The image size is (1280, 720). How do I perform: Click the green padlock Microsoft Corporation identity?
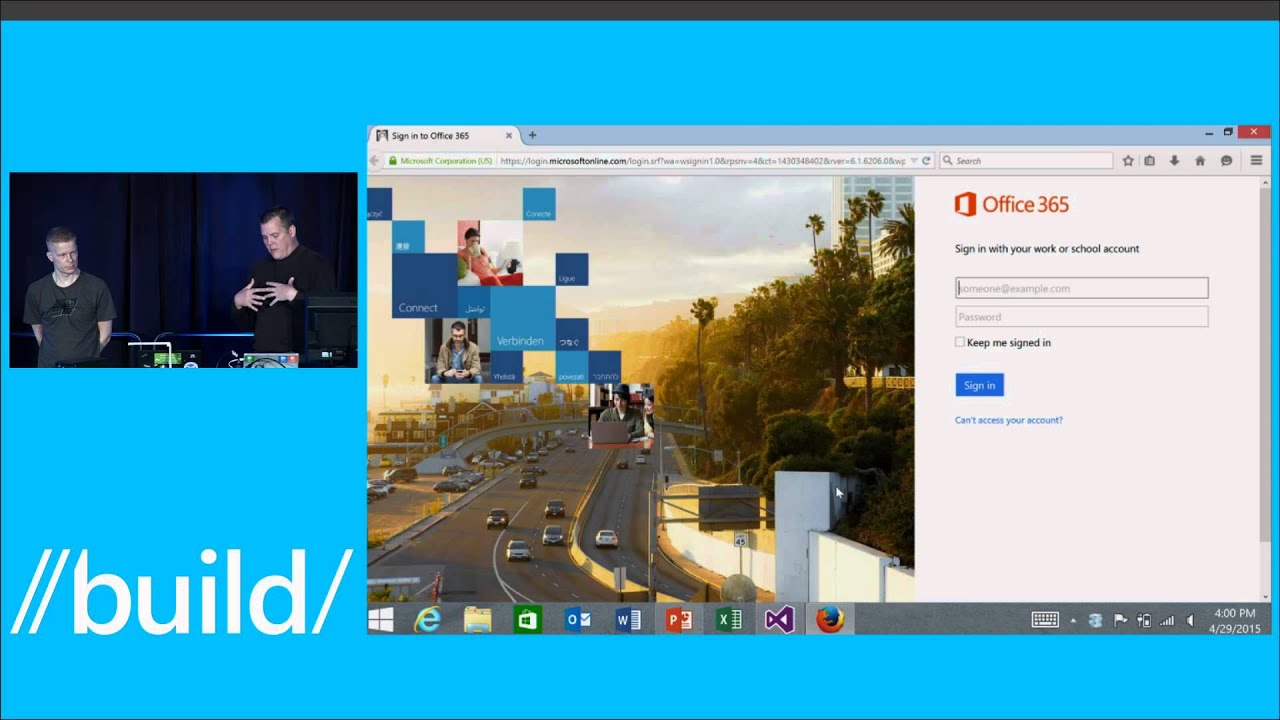[440, 161]
